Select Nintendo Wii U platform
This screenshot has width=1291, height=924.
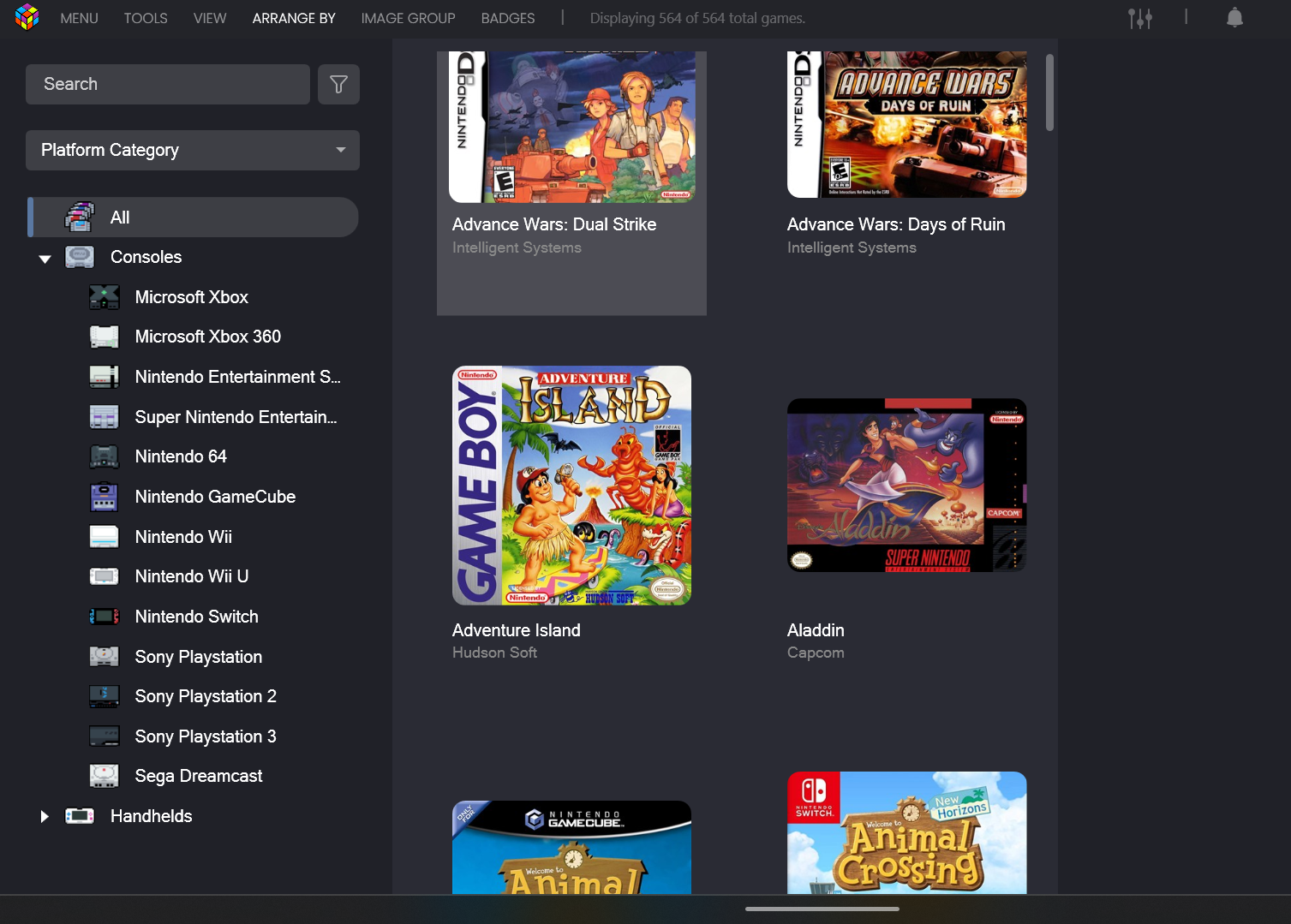pos(191,576)
